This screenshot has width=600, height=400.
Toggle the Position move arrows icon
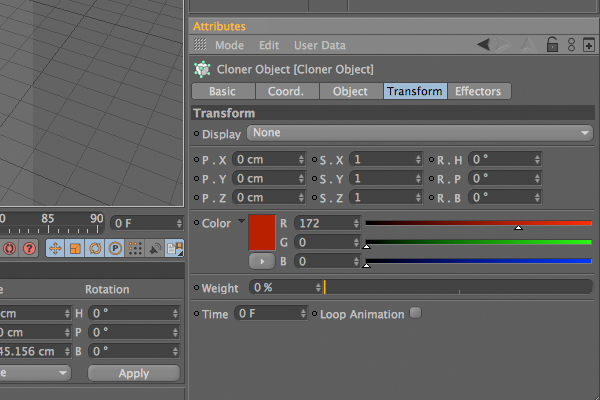55,248
